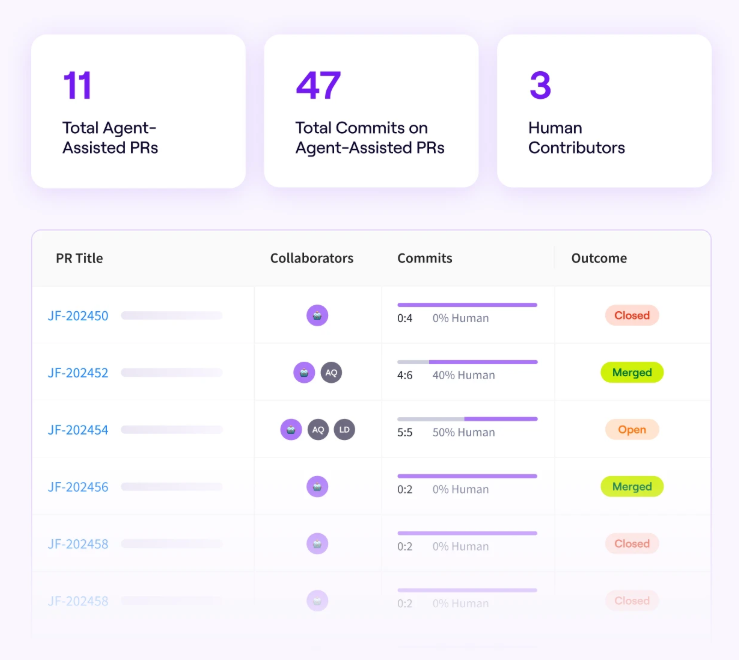Click the commits bar showing 40% Human
Screen dimensions: 739x660
click(x=467, y=362)
